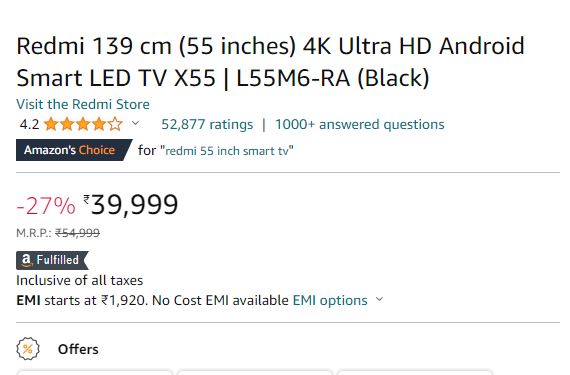Open "redmi 55 inch smart tv" search link

227,150
